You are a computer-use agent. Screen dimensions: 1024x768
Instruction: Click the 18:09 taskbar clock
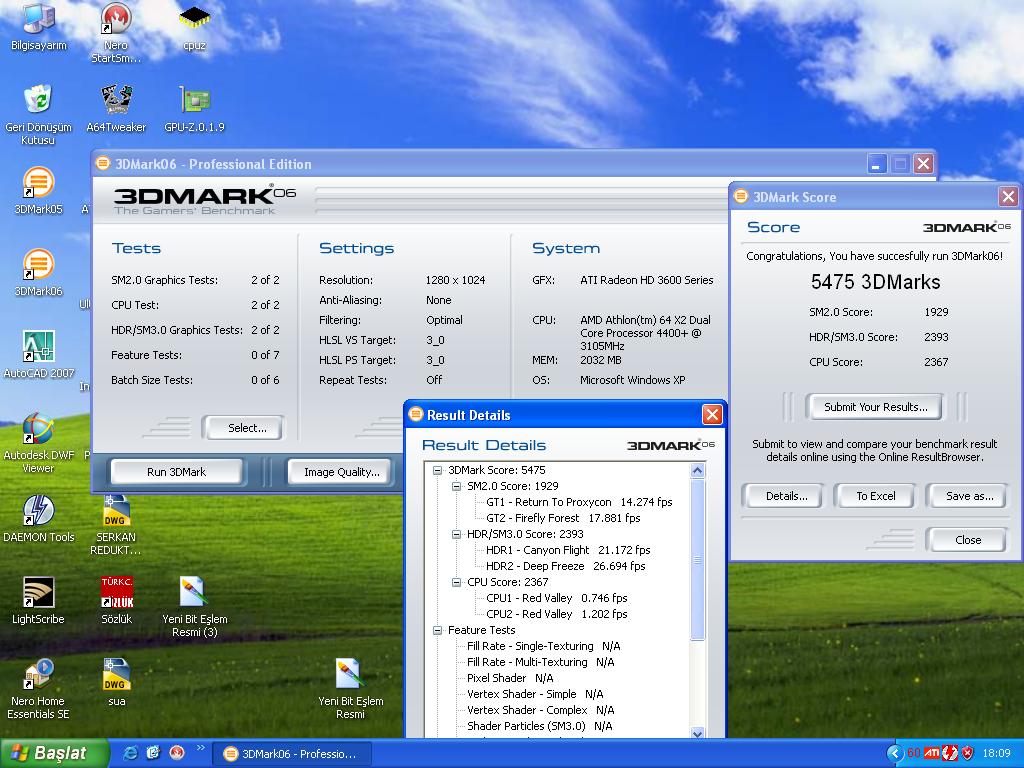click(x=997, y=753)
